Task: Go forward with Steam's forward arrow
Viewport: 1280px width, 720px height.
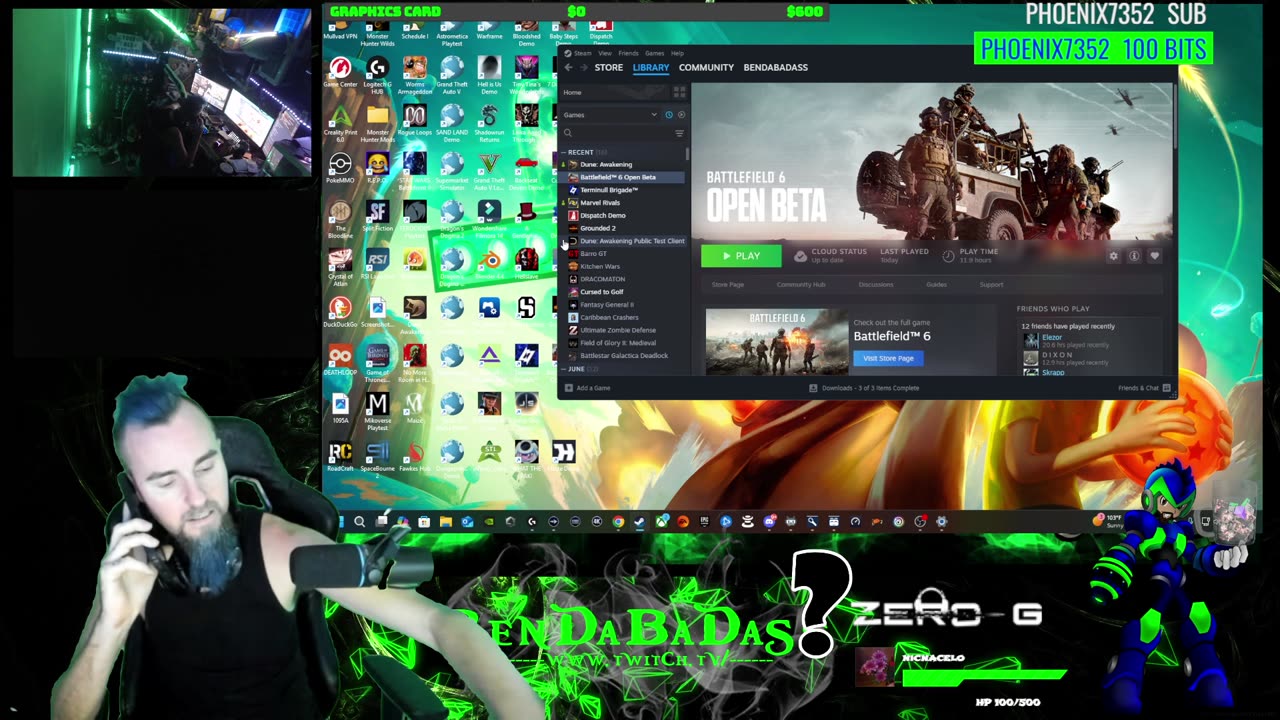Action: tap(583, 68)
